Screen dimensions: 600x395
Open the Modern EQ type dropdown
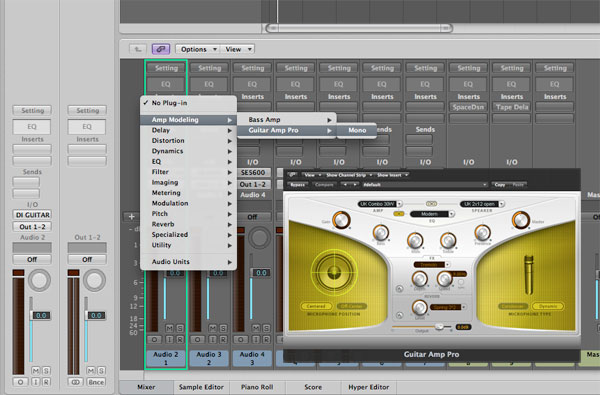432,214
